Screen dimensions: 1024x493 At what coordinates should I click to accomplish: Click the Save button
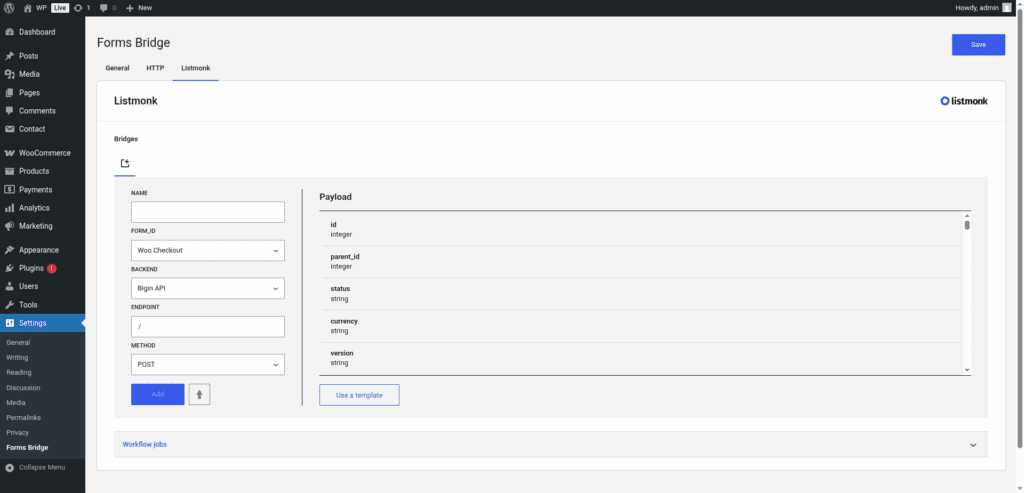(x=978, y=44)
